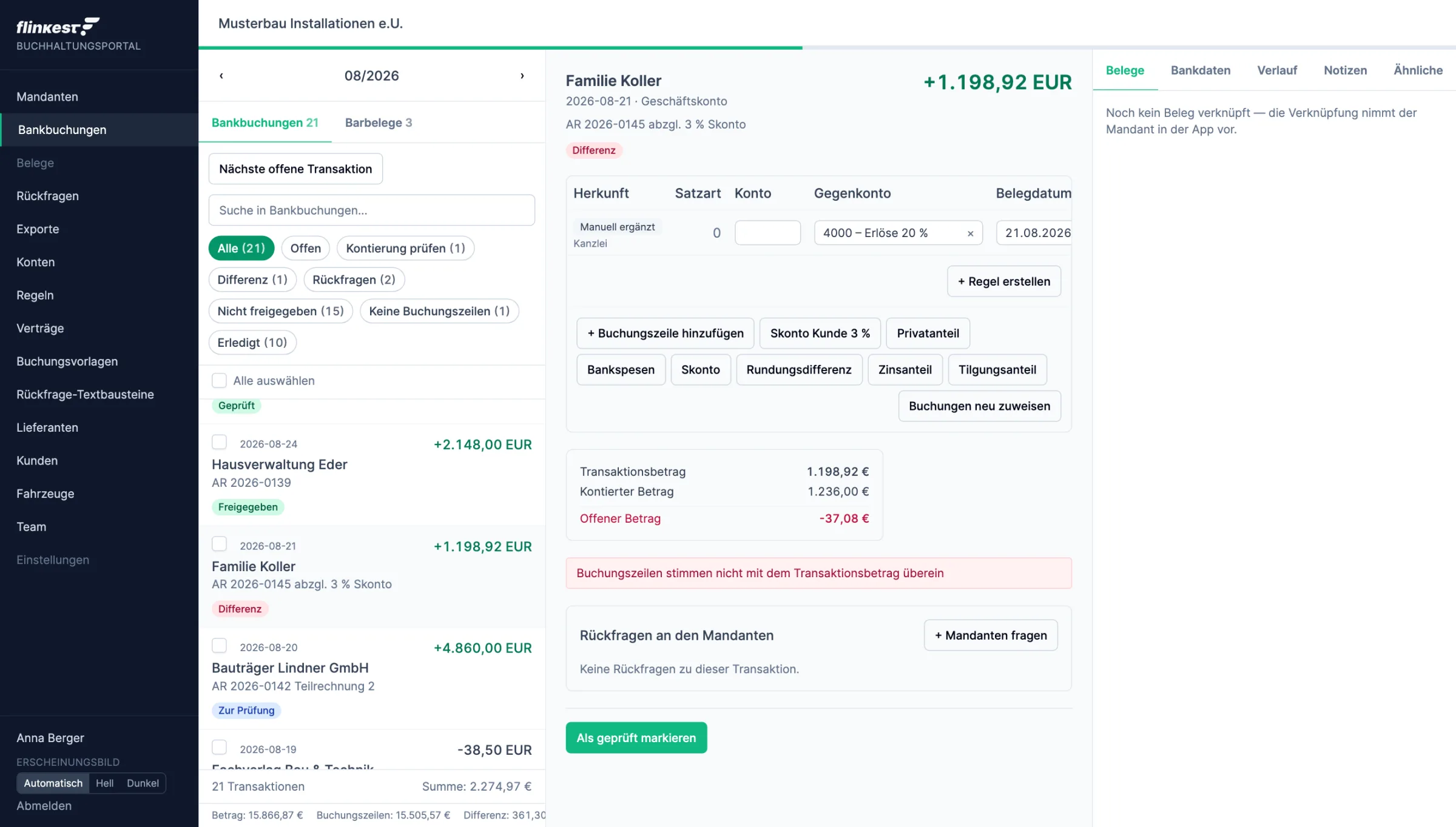Filter by Nicht freigegeben (15)
The height and width of the screenshot is (827, 1456).
[x=280, y=311]
